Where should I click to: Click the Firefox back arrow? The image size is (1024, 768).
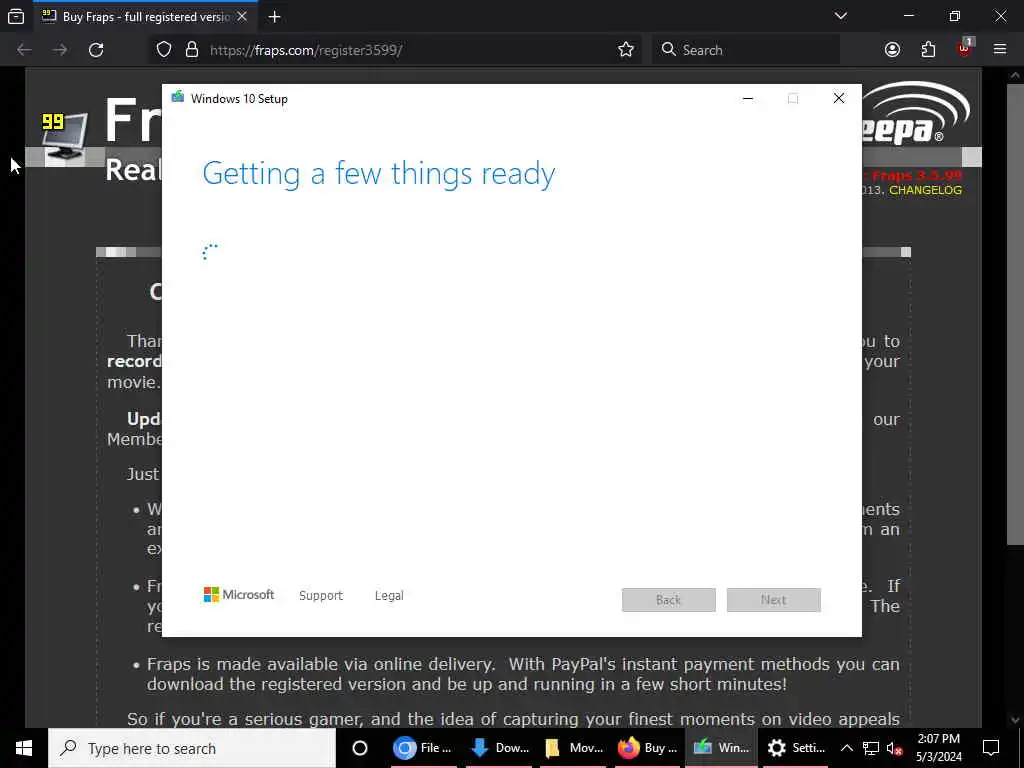coord(24,50)
